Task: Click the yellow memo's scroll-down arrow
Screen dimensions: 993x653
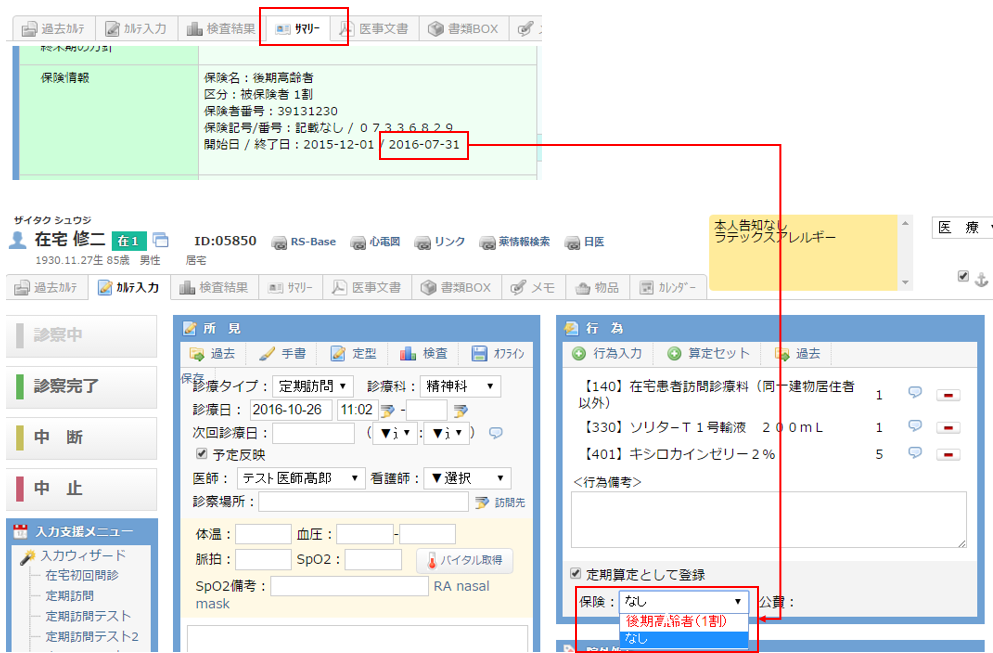Action: (x=905, y=282)
